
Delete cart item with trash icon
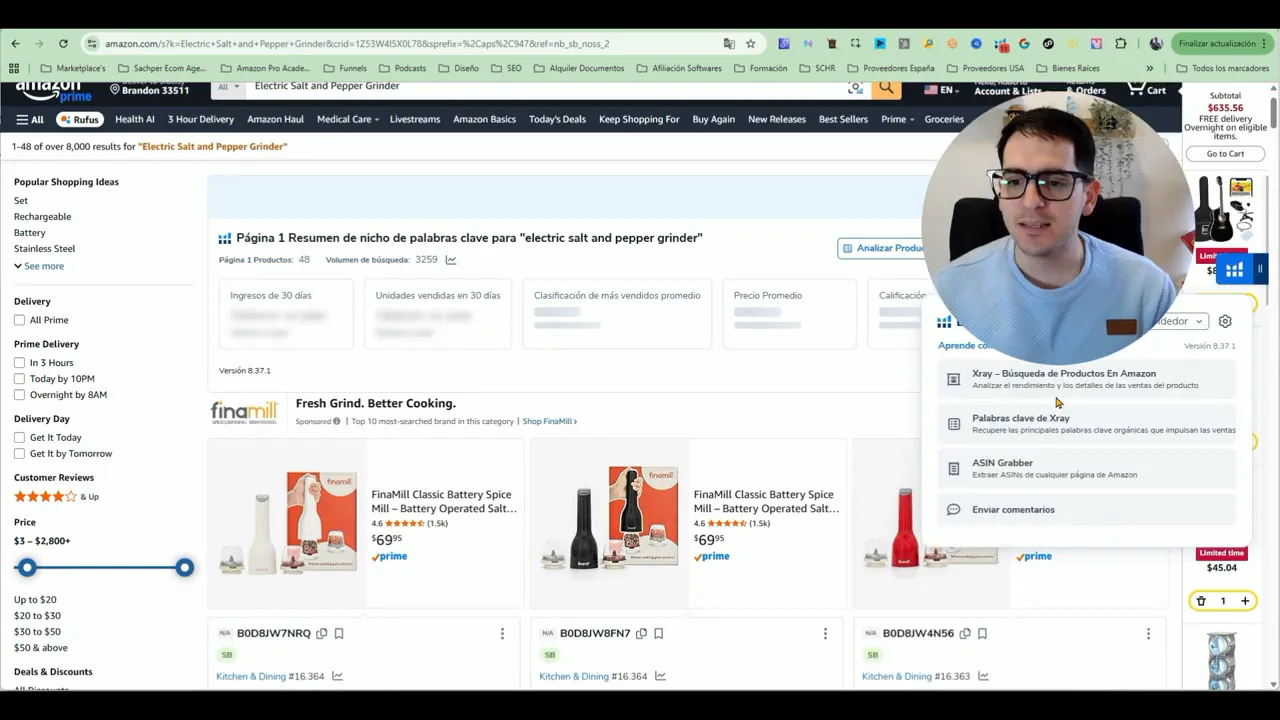(x=1201, y=601)
